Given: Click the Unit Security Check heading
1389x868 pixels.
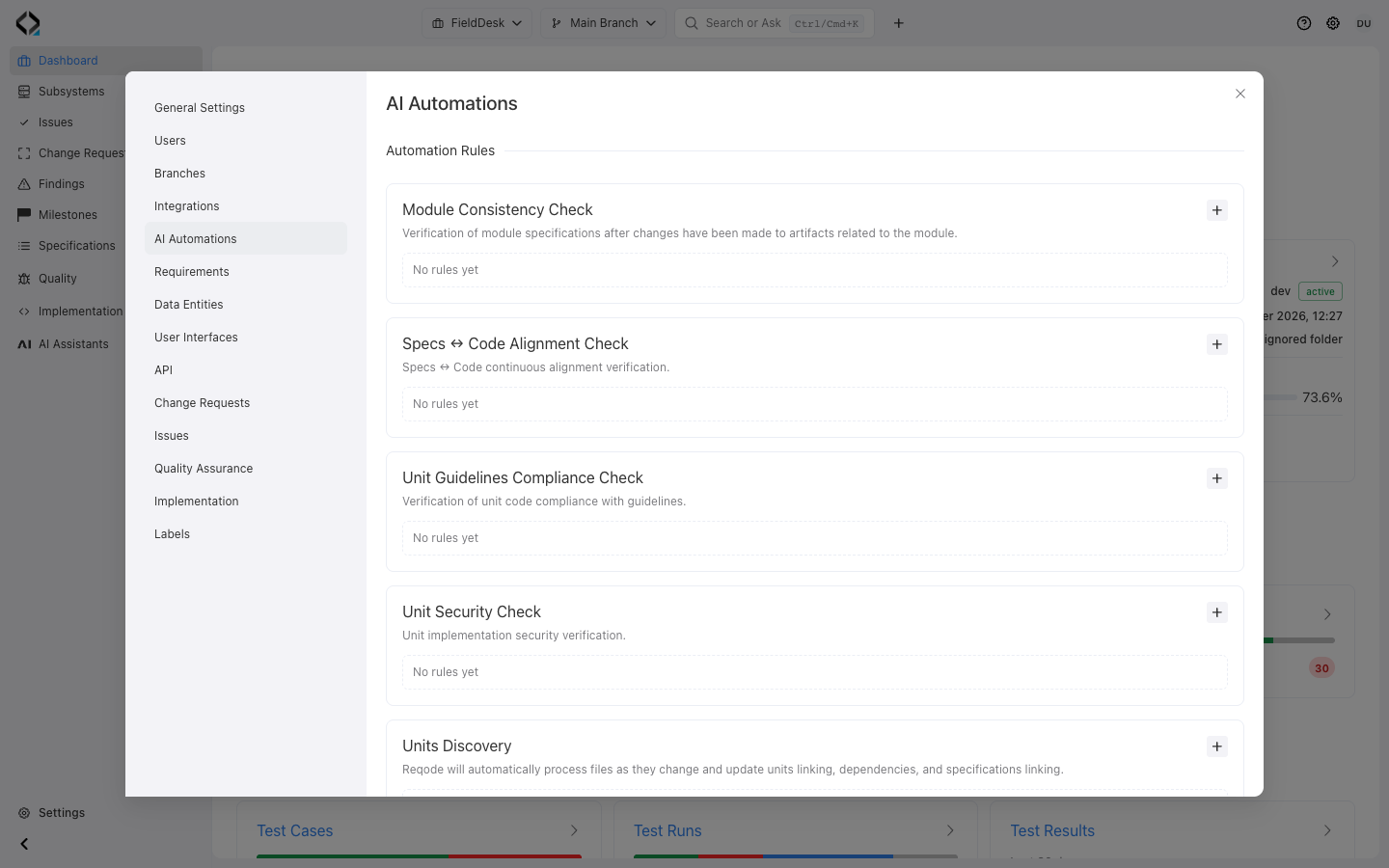Looking at the screenshot, I should [x=472, y=612].
